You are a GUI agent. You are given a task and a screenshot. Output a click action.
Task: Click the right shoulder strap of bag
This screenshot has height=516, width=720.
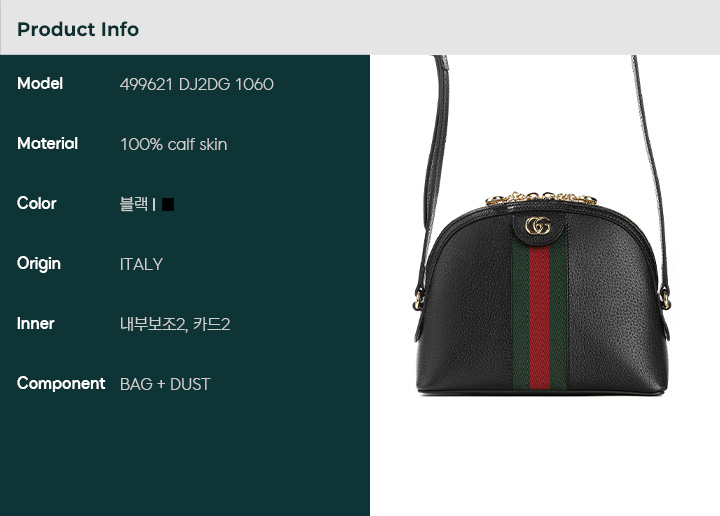click(x=651, y=184)
